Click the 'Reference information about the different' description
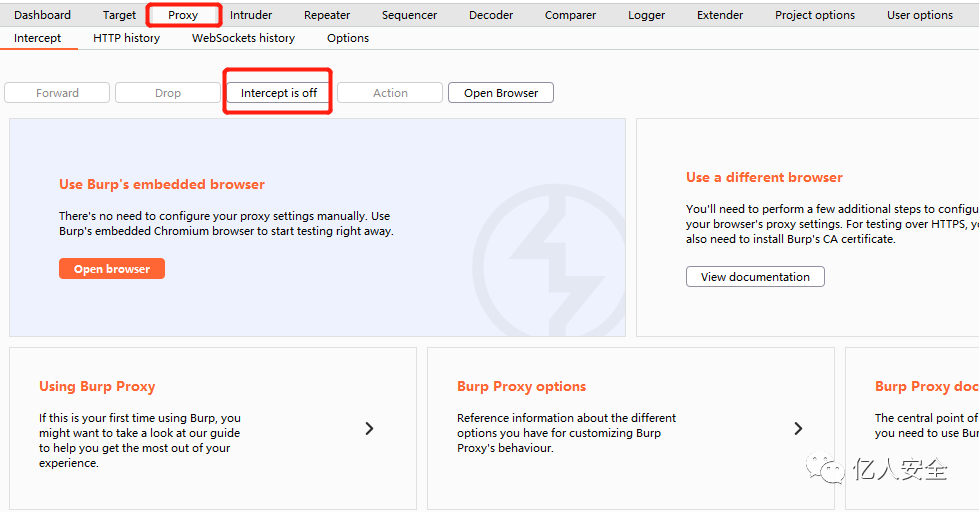The width and height of the screenshot is (979, 512). click(566, 433)
